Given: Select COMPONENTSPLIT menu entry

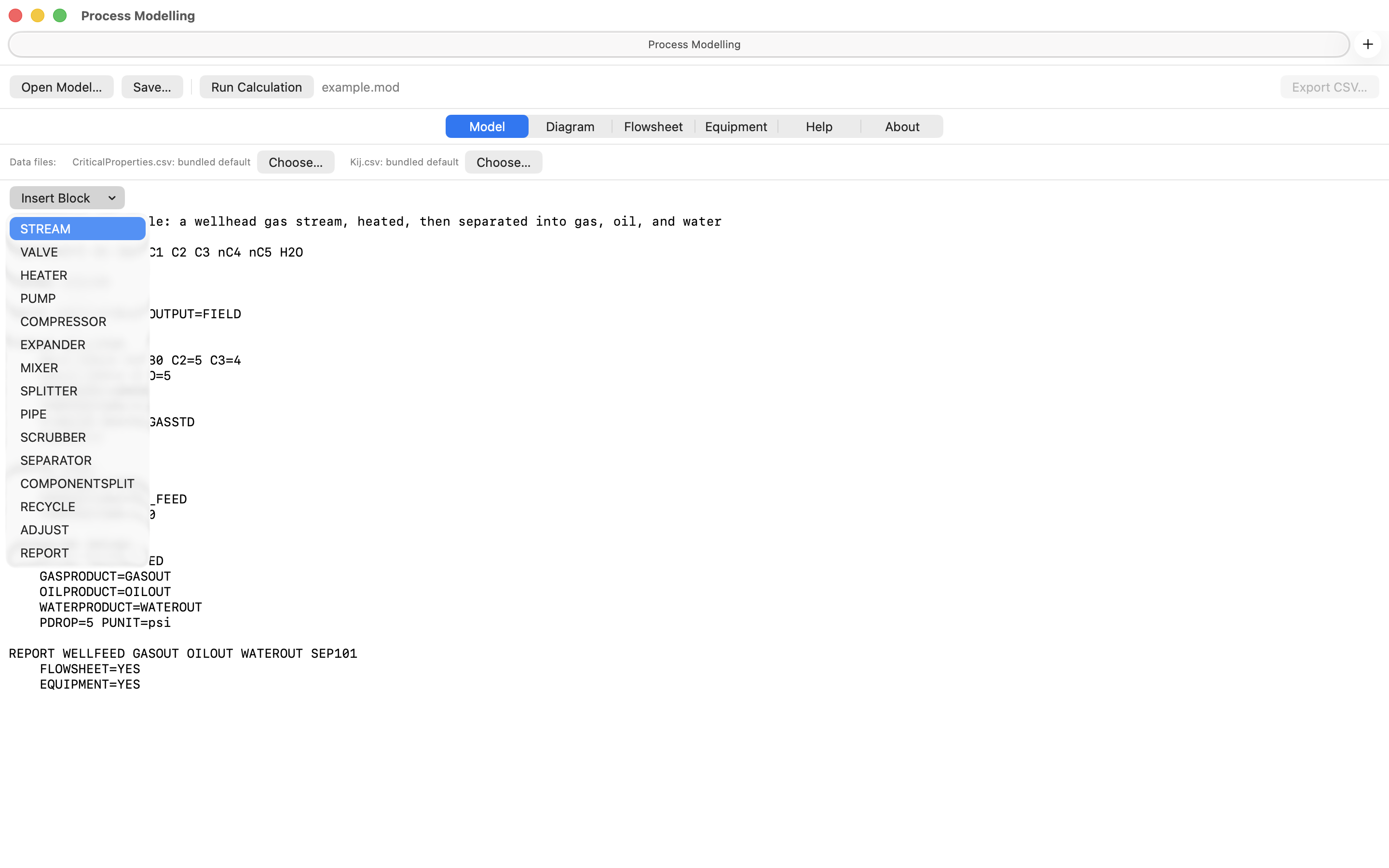Looking at the screenshot, I should tap(78, 483).
